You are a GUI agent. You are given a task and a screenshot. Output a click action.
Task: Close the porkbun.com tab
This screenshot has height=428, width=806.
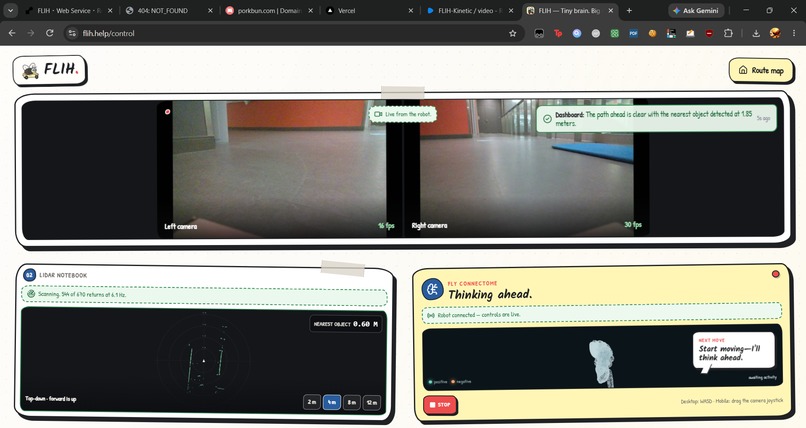[x=310, y=10]
